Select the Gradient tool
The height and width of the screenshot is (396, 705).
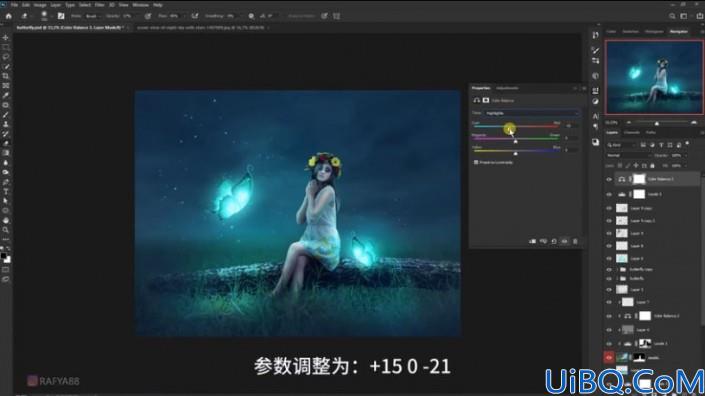tap(5, 153)
